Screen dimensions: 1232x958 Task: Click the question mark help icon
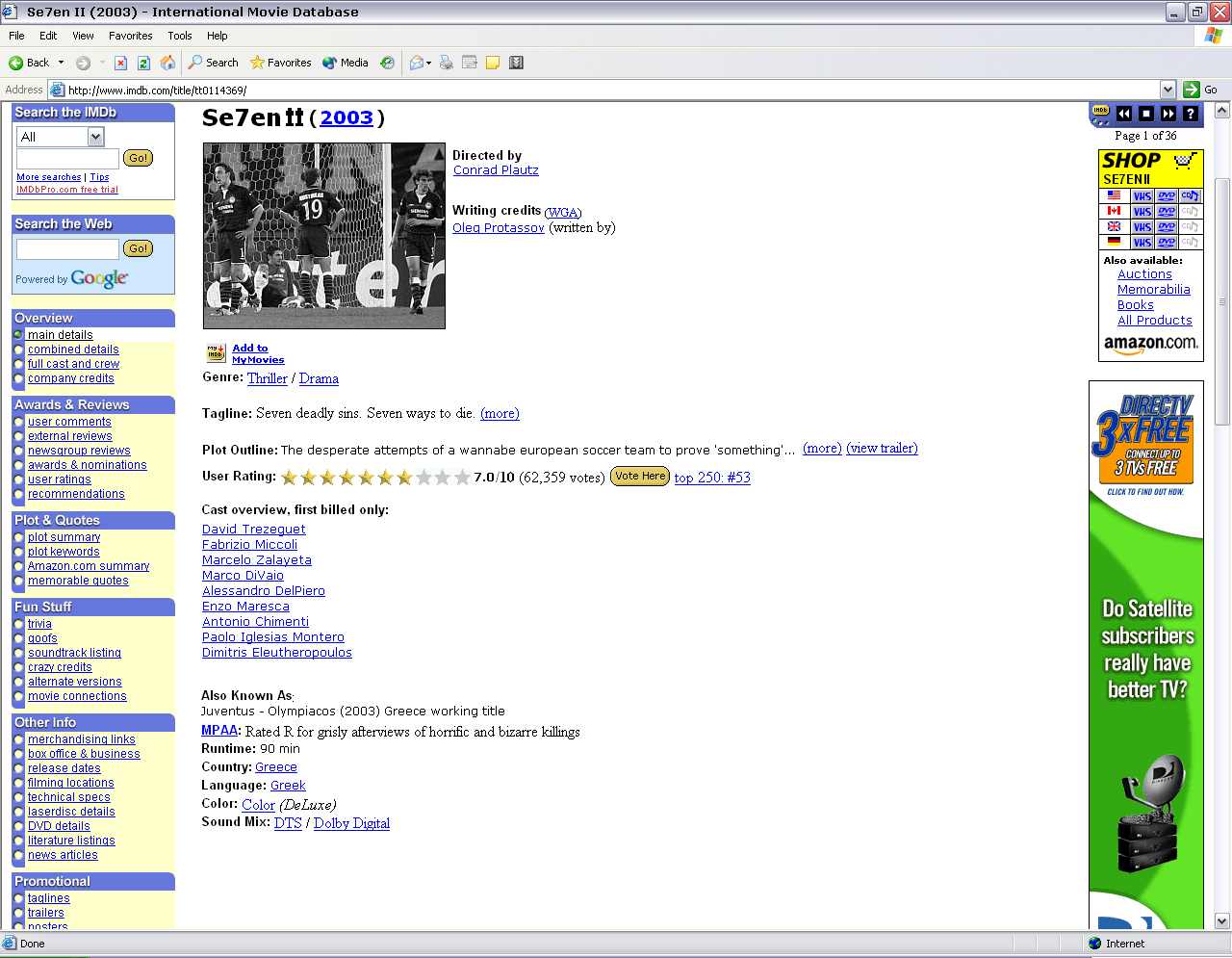[1191, 114]
